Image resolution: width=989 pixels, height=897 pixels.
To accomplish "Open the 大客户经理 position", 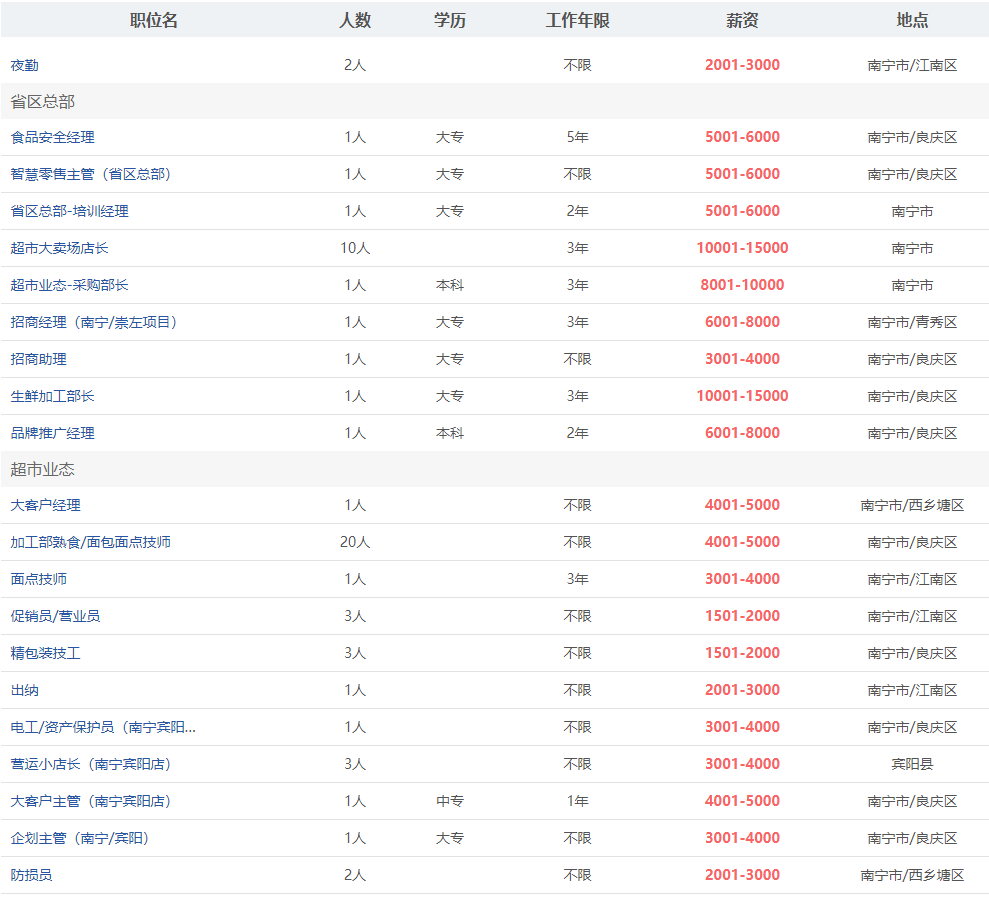I will pyautogui.click(x=46, y=505).
